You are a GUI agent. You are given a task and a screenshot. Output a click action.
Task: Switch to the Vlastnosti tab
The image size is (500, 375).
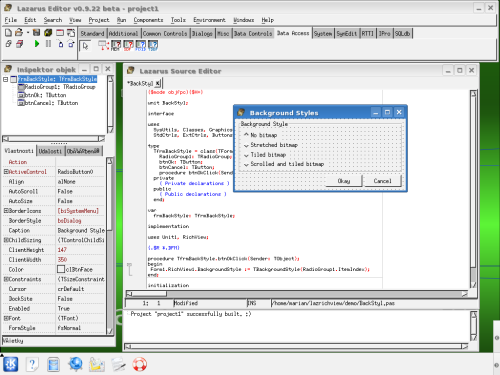[19, 151]
